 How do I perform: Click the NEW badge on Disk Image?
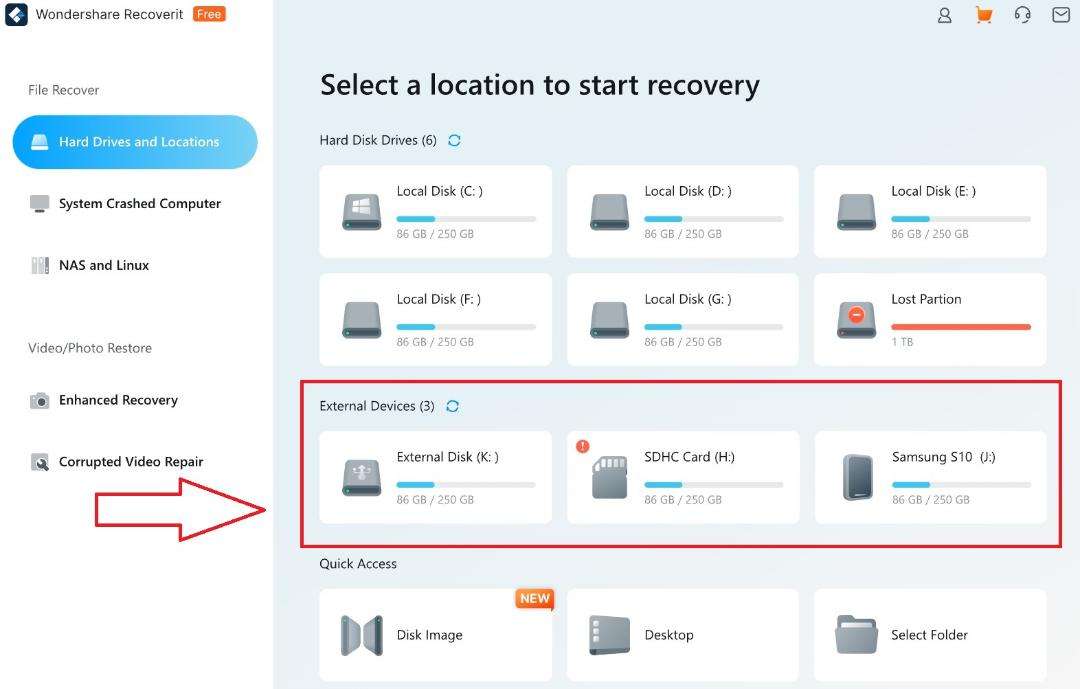point(534,599)
